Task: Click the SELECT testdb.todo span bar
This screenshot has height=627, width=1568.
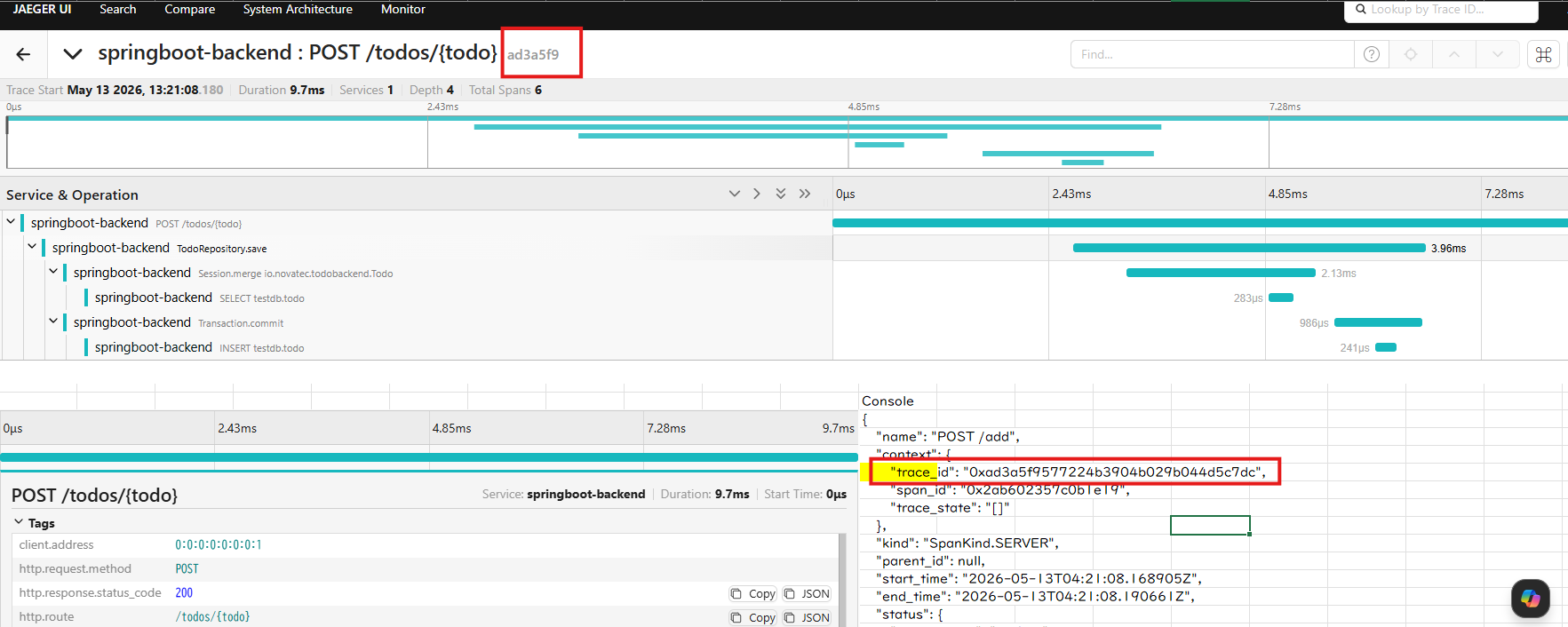Action: click(x=1281, y=298)
